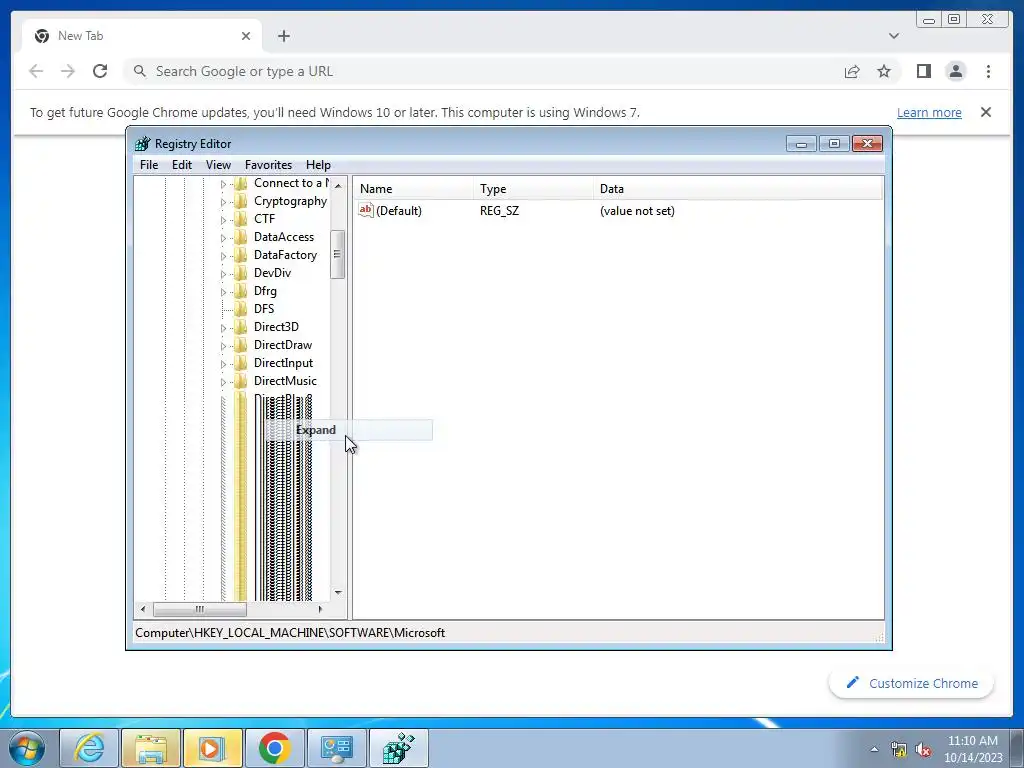
Task: Click the tree scroll down arrow
Action: tap(338, 592)
